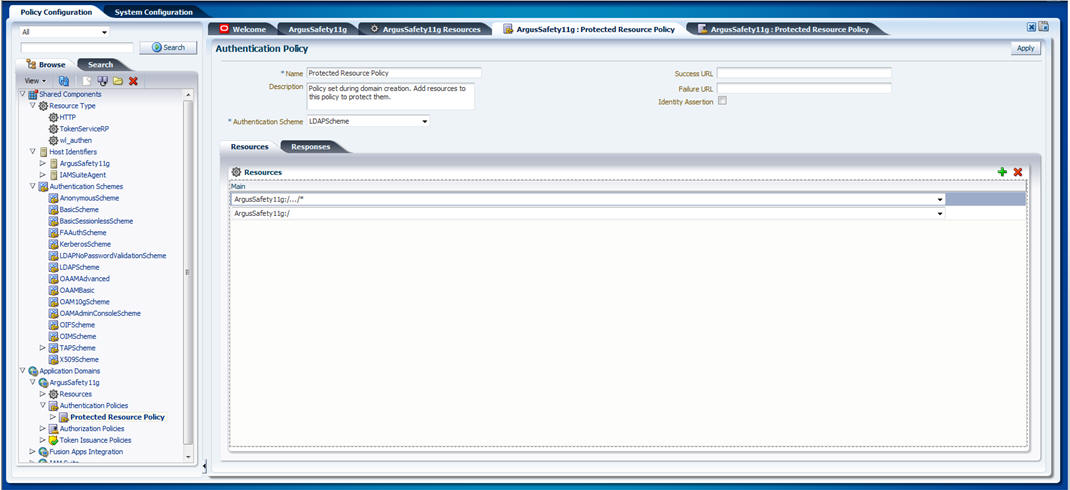Open the Authentication Scheme dropdown
1070x490 pixels.
click(424, 121)
